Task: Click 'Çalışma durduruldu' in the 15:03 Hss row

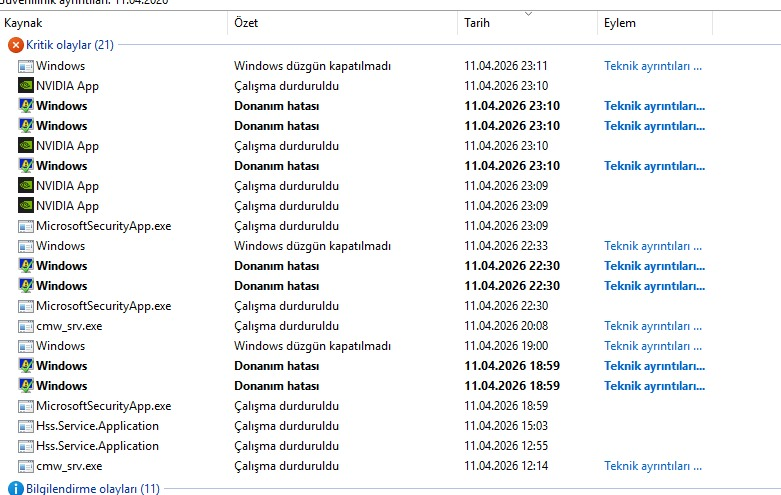Action: coord(286,426)
